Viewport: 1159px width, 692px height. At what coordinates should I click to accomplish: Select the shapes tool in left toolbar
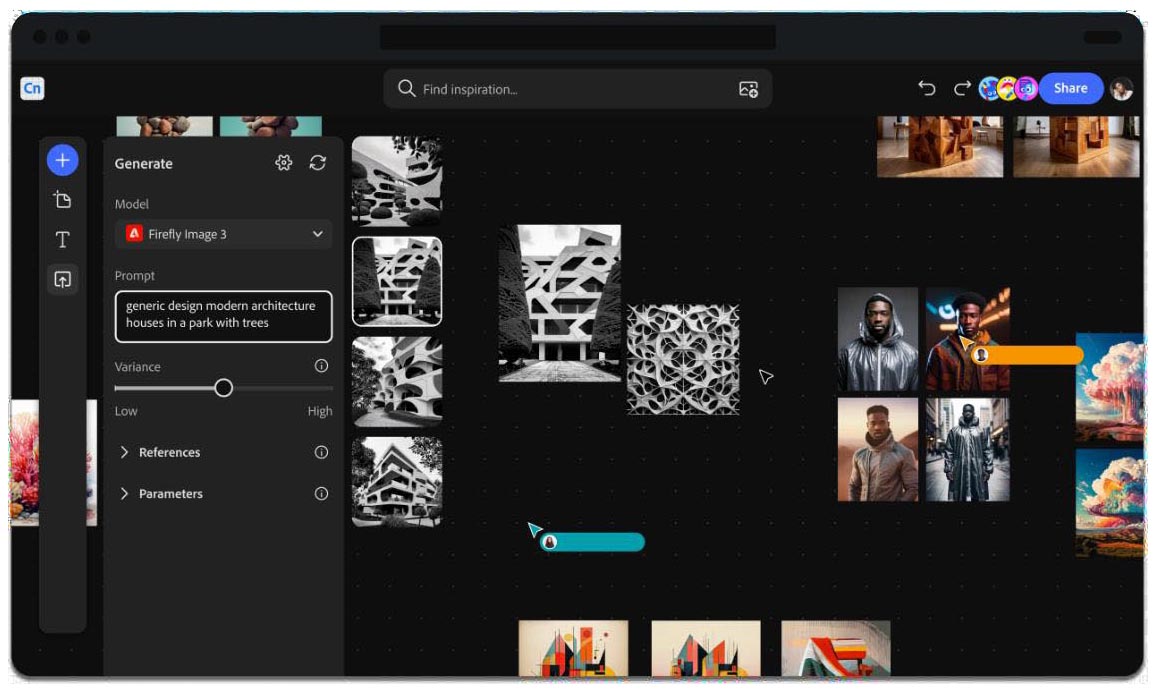point(63,200)
